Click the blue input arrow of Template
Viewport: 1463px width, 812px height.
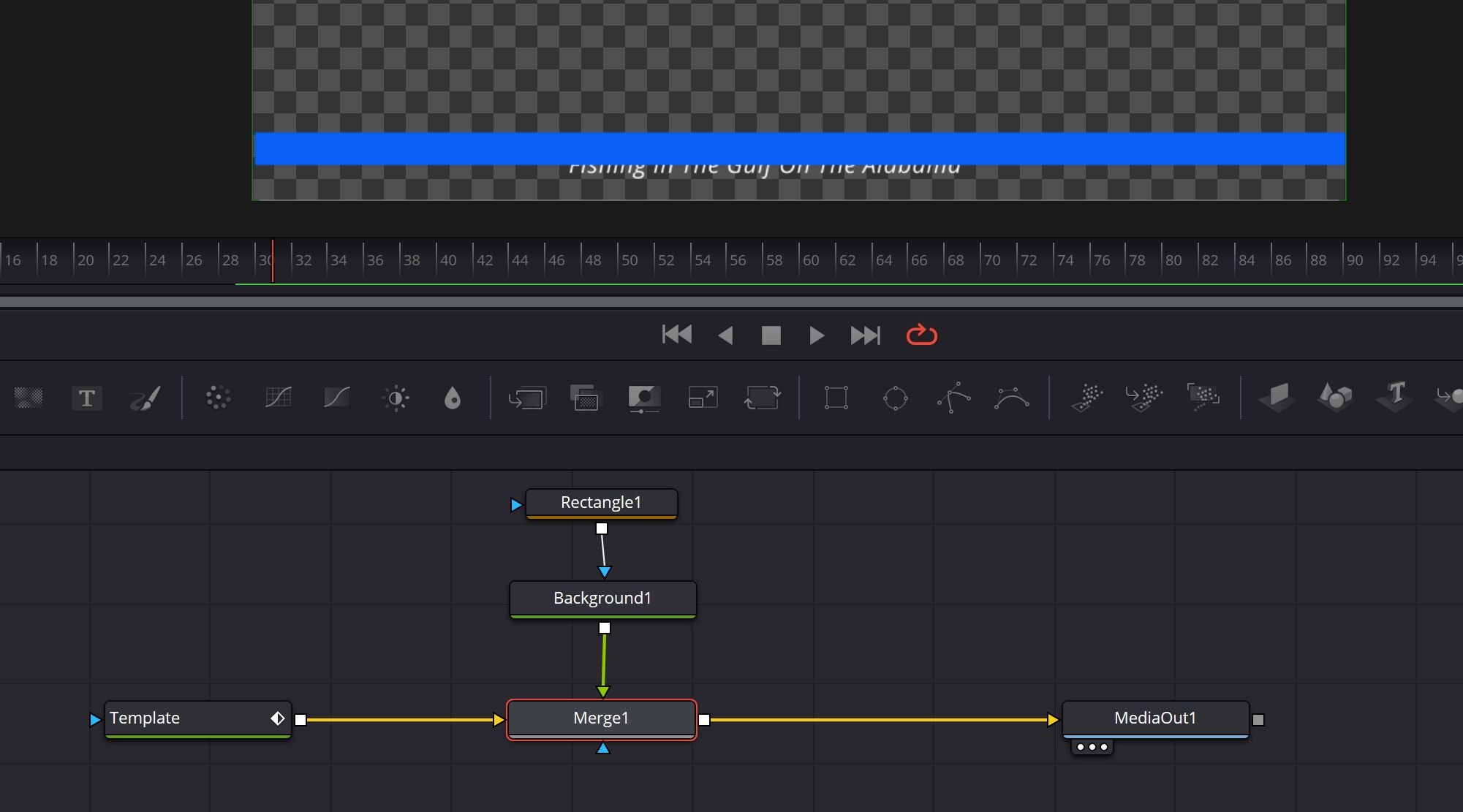[x=95, y=720]
